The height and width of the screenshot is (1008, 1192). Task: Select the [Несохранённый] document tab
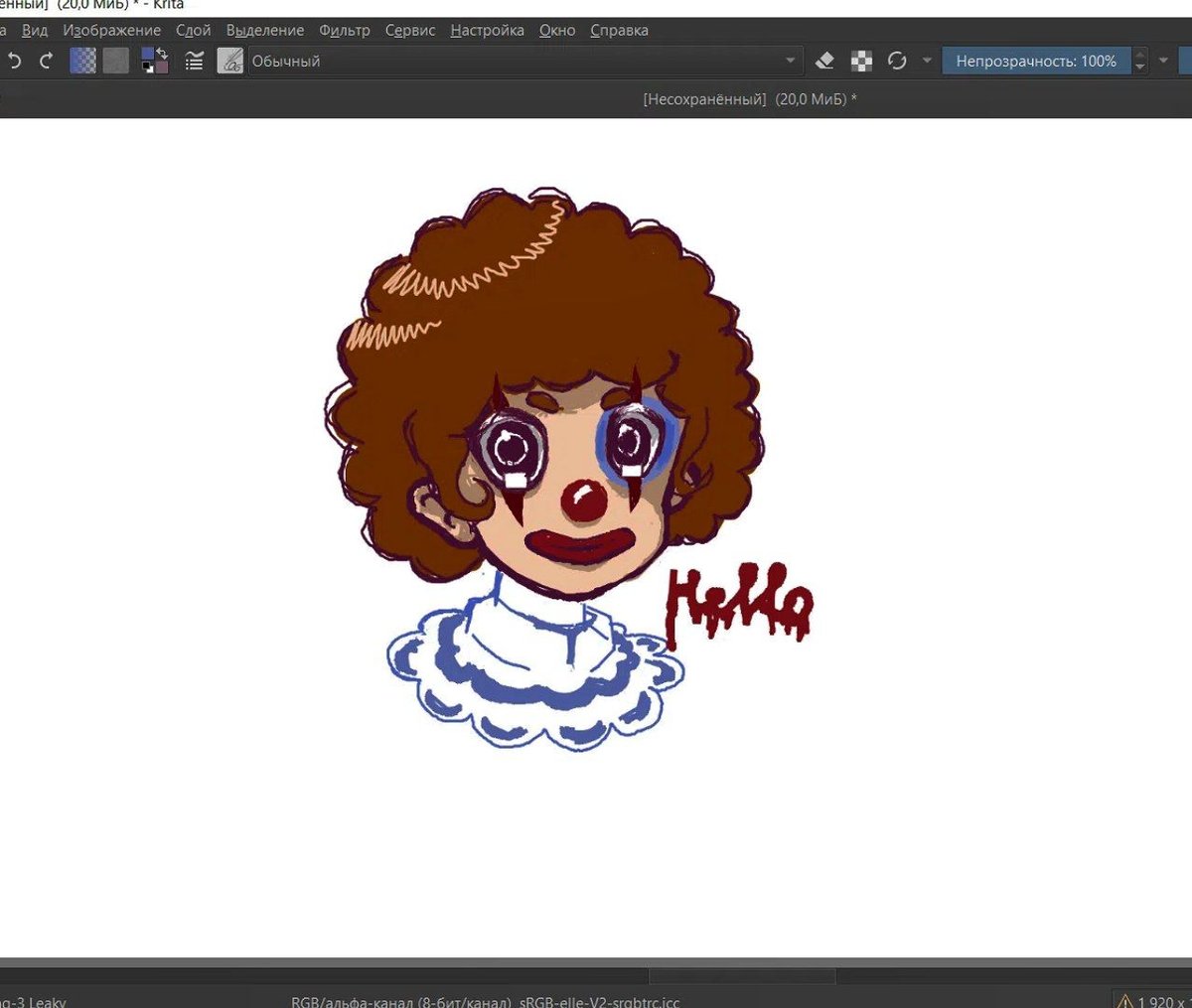(750, 99)
